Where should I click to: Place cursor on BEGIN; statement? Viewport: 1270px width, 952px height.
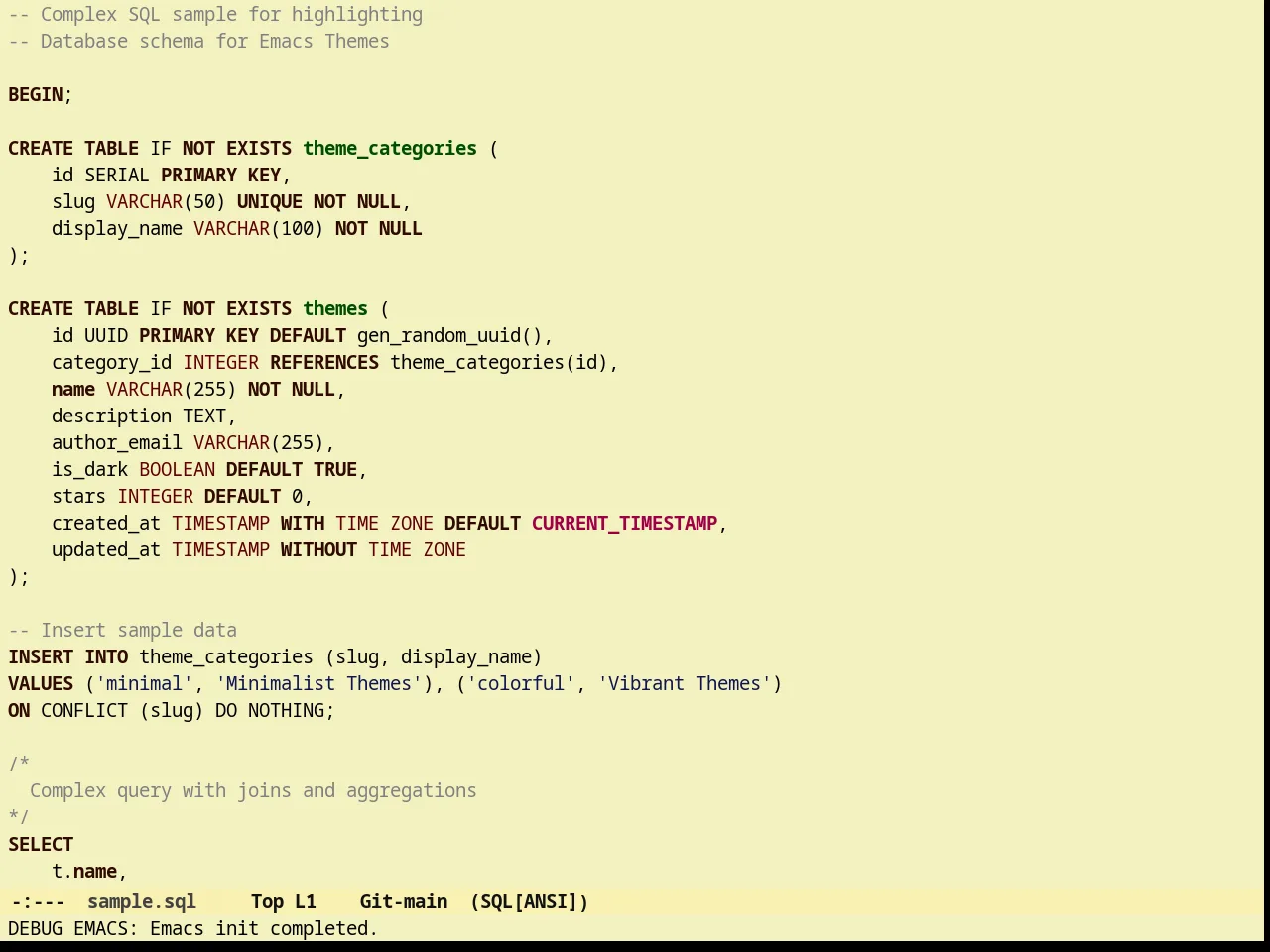pyautogui.click(x=41, y=95)
